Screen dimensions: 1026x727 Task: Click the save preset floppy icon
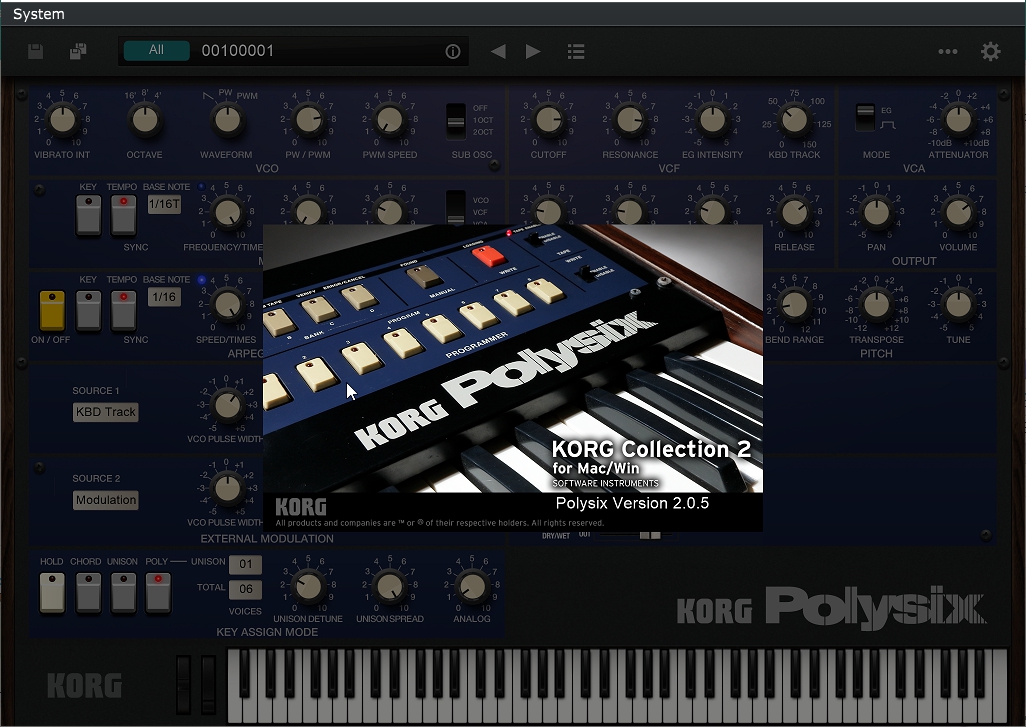[x=35, y=51]
